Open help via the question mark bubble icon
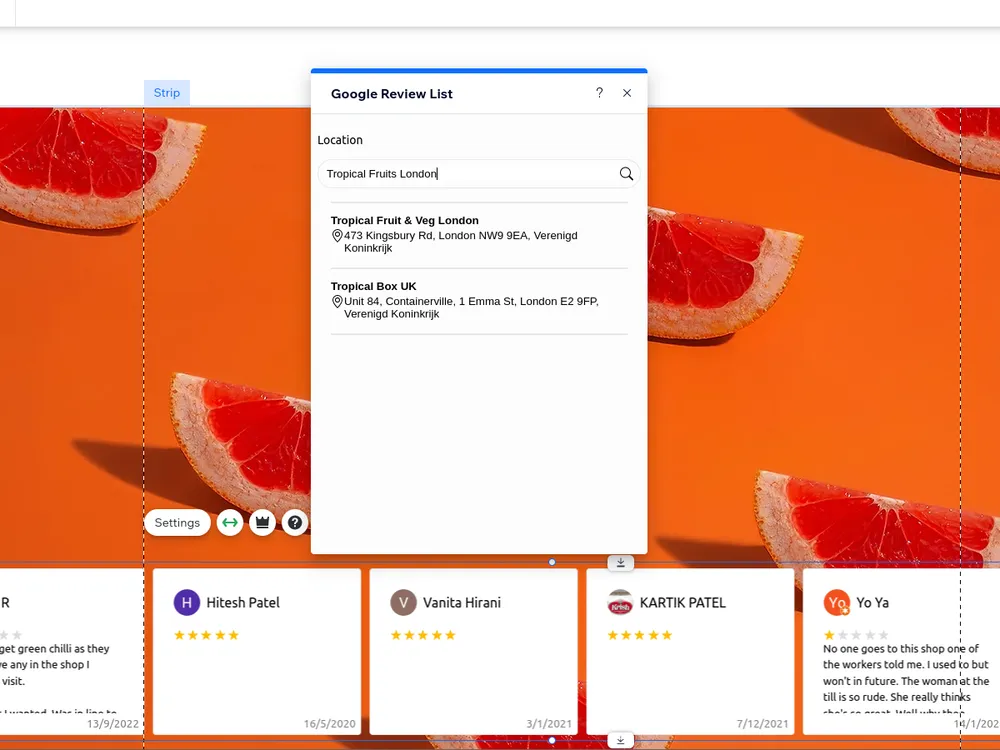The width and height of the screenshot is (1000, 750). click(294, 522)
